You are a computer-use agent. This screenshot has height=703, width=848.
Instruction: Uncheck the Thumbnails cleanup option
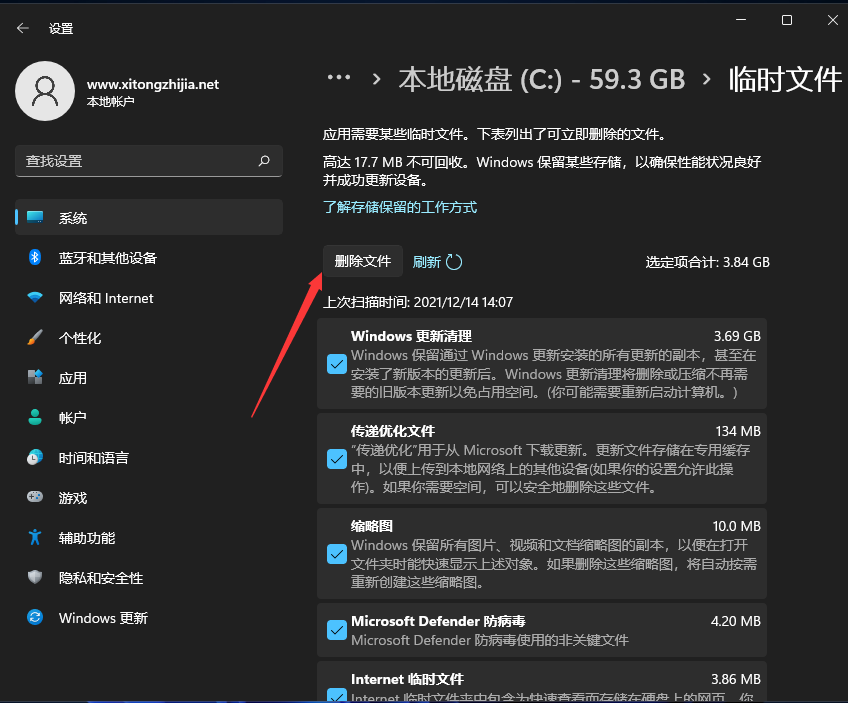pyautogui.click(x=337, y=553)
